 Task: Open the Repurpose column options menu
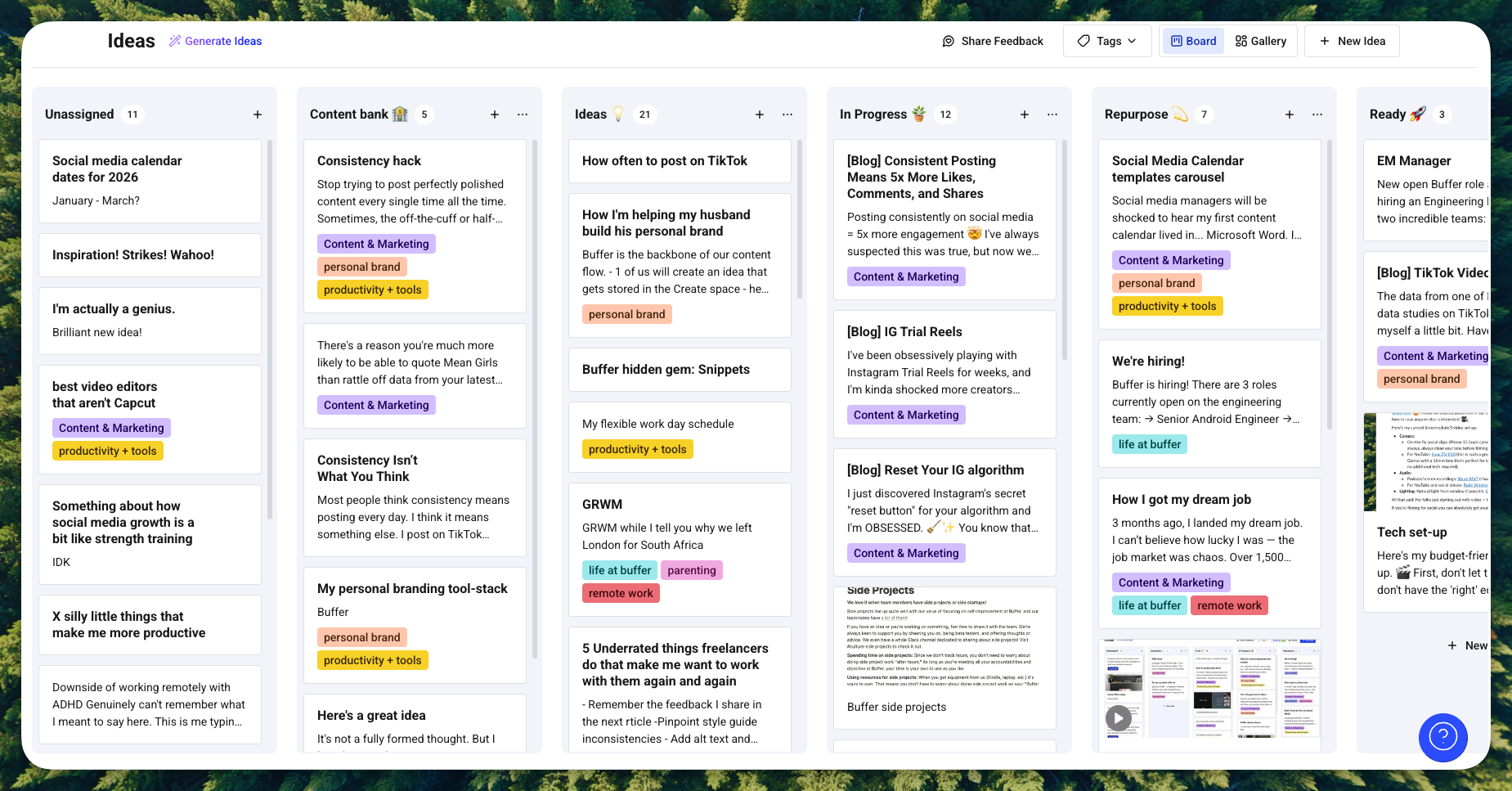(x=1317, y=115)
